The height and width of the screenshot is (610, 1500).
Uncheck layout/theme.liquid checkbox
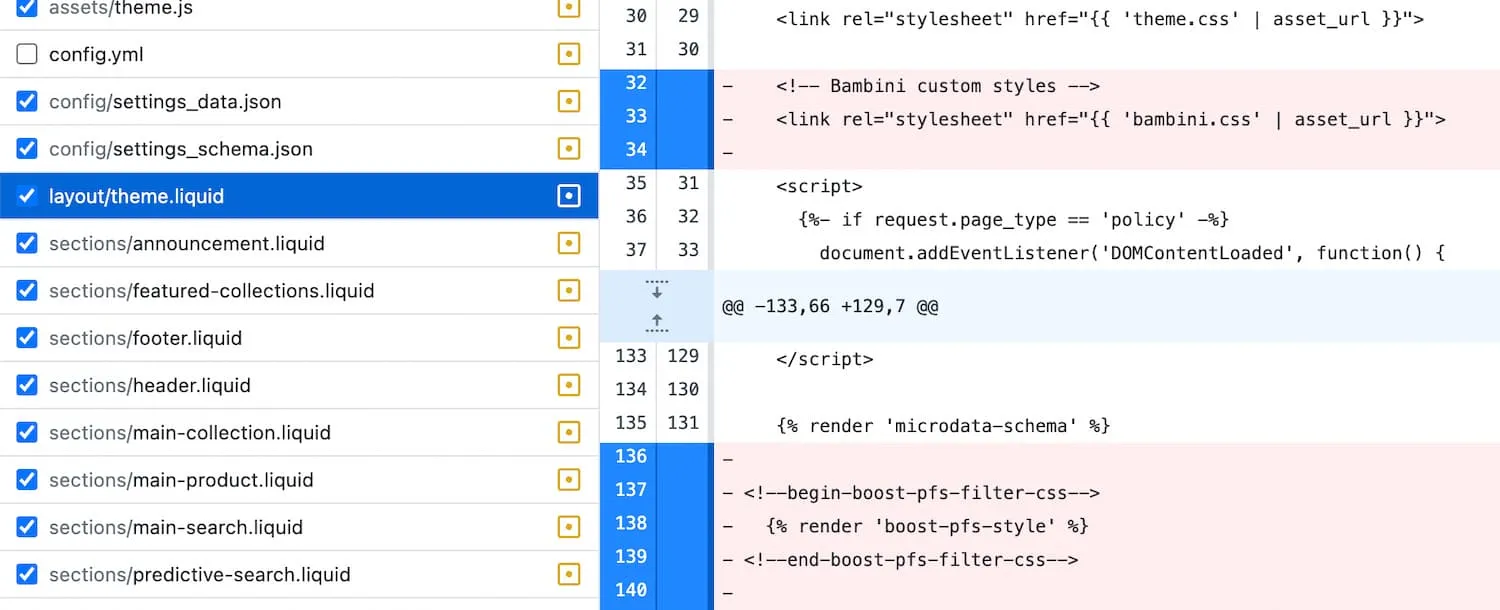coord(27,196)
